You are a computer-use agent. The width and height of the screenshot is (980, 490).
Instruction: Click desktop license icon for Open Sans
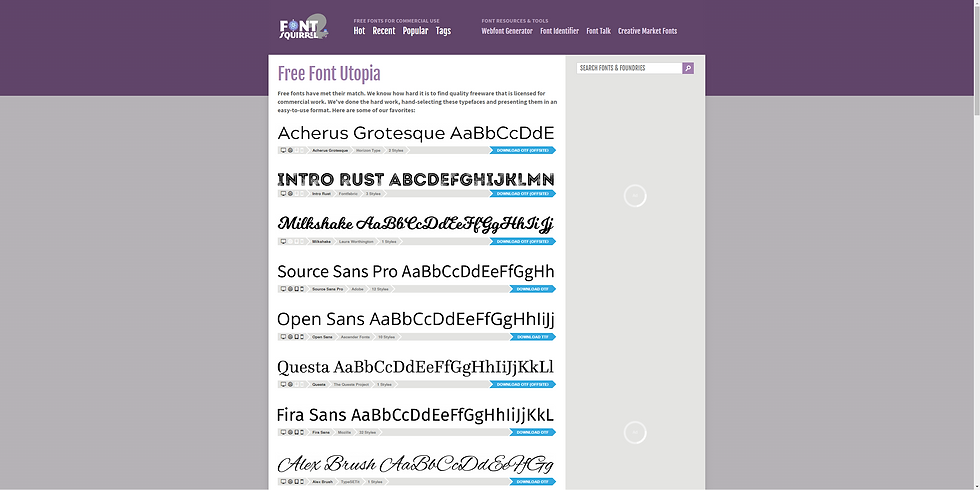click(283, 337)
